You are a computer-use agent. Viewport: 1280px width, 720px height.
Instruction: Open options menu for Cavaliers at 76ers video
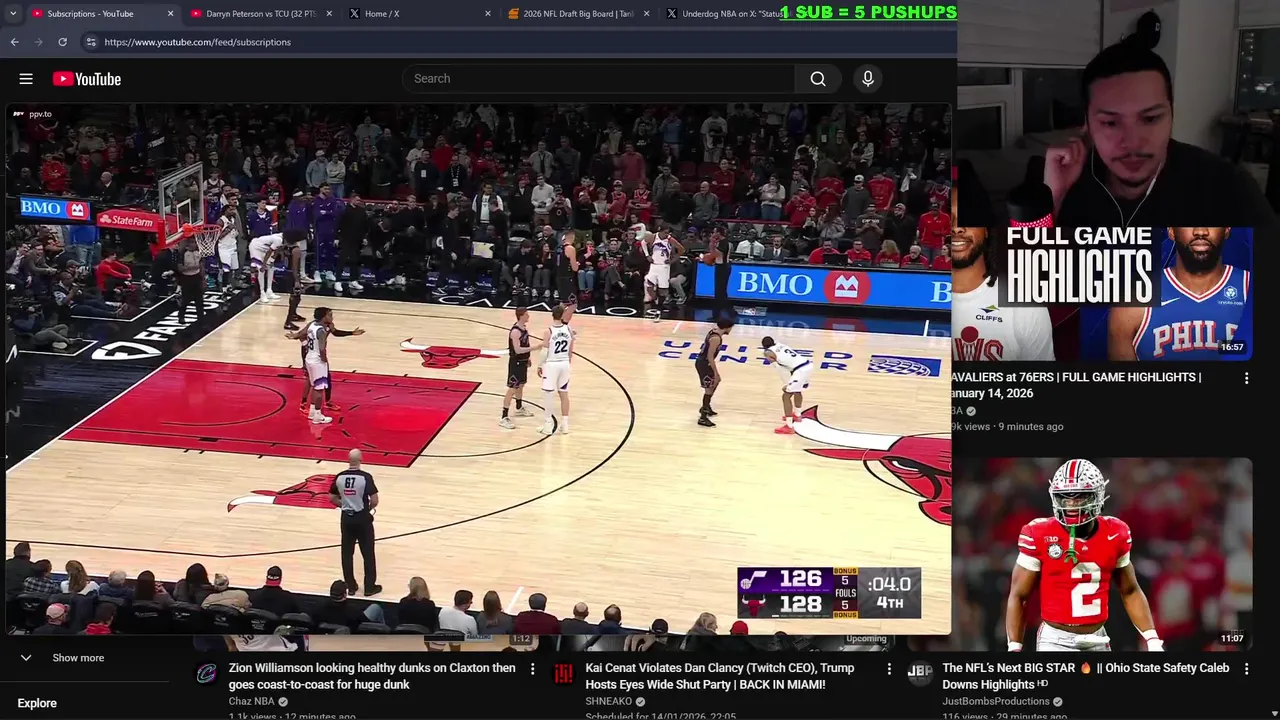click(1246, 378)
